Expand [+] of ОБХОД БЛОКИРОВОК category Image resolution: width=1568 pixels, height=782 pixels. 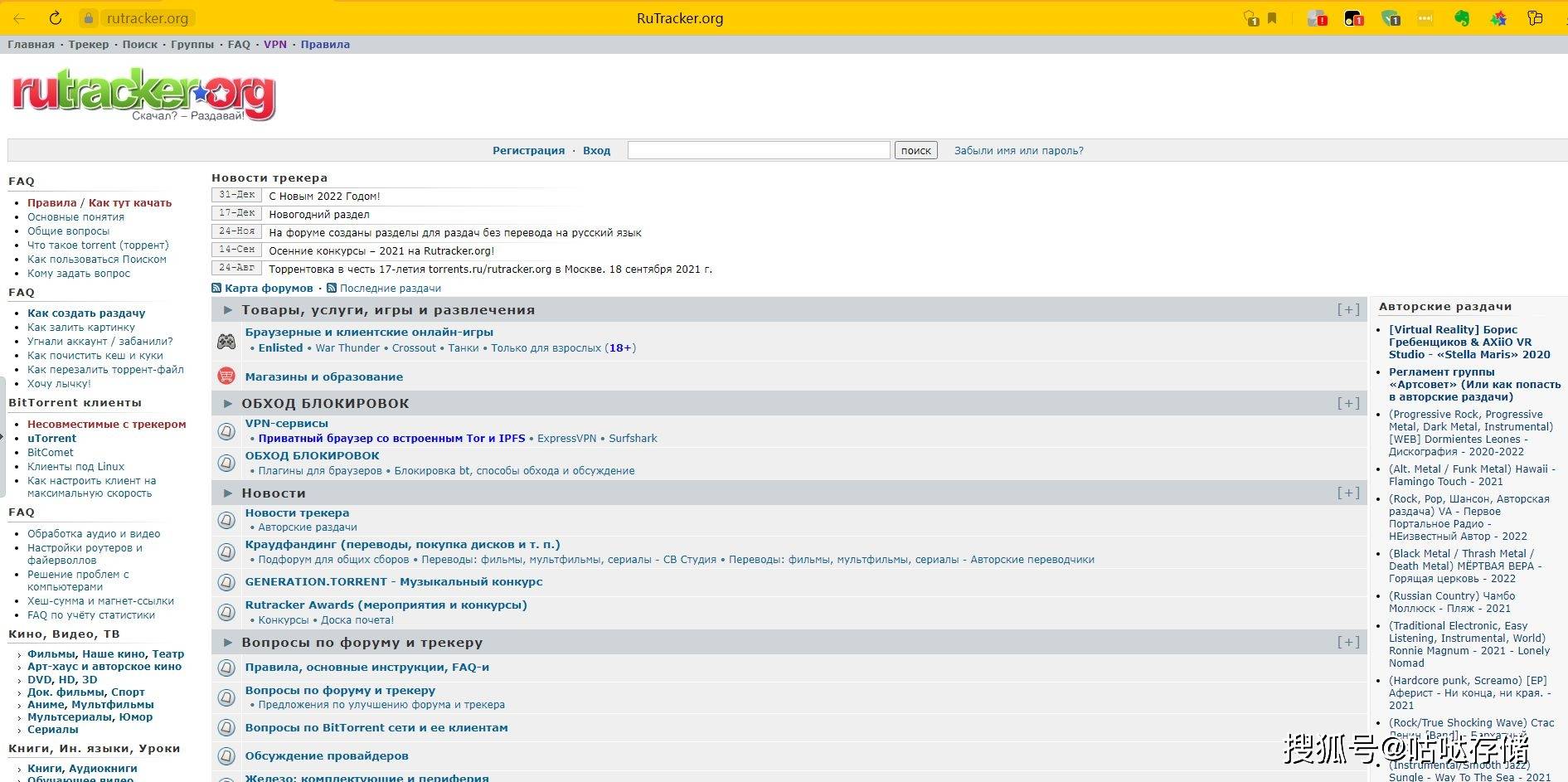coord(1348,403)
